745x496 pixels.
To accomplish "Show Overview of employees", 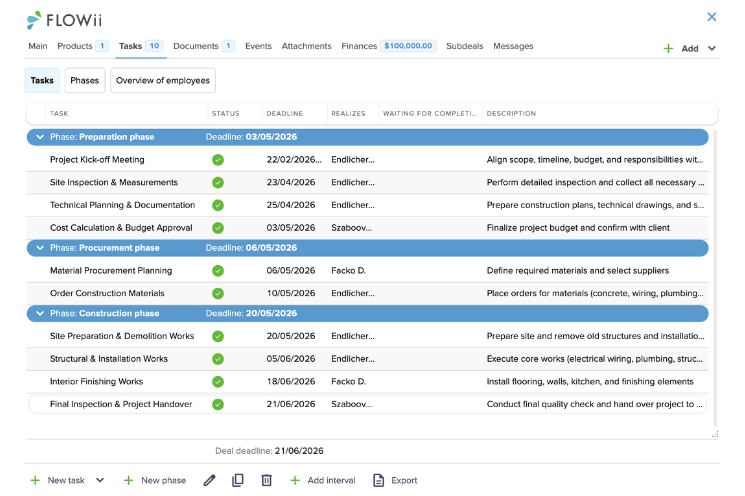I will 163,80.
